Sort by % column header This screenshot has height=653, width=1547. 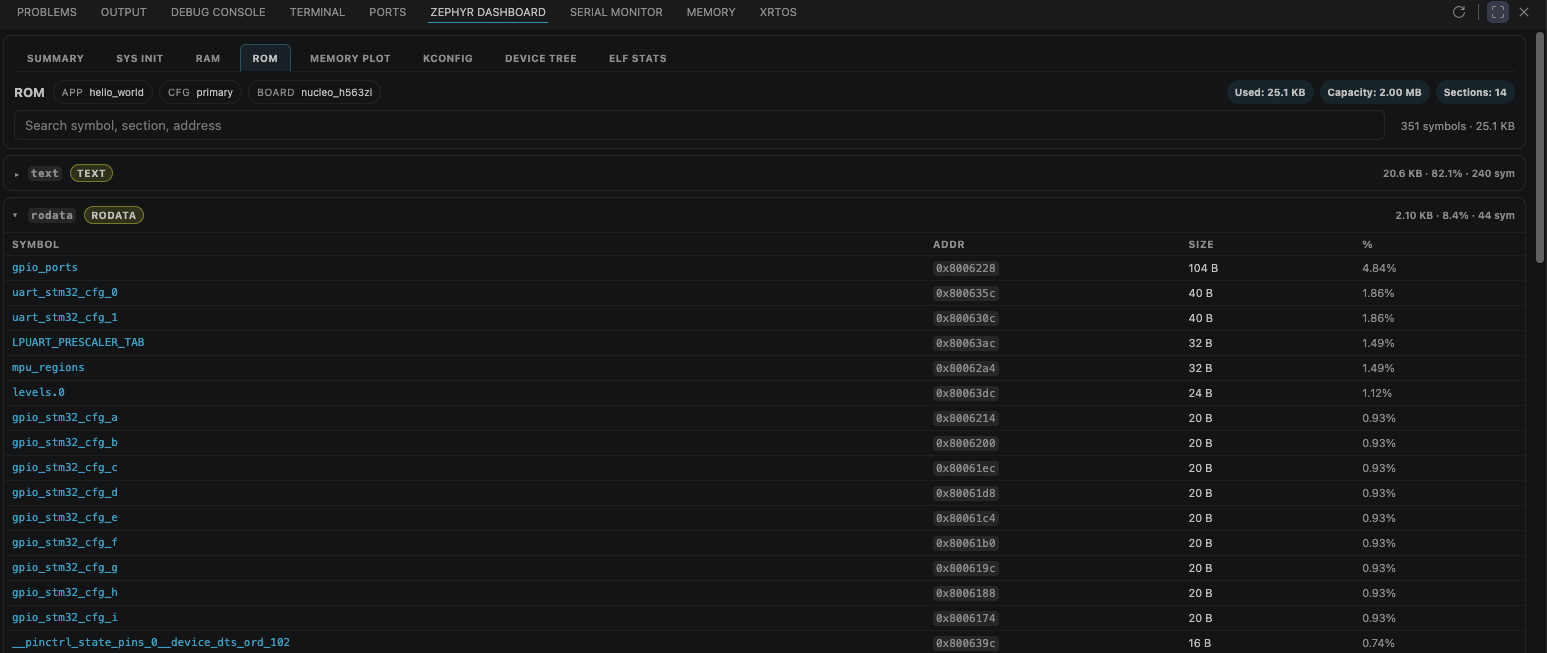point(1367,244)
